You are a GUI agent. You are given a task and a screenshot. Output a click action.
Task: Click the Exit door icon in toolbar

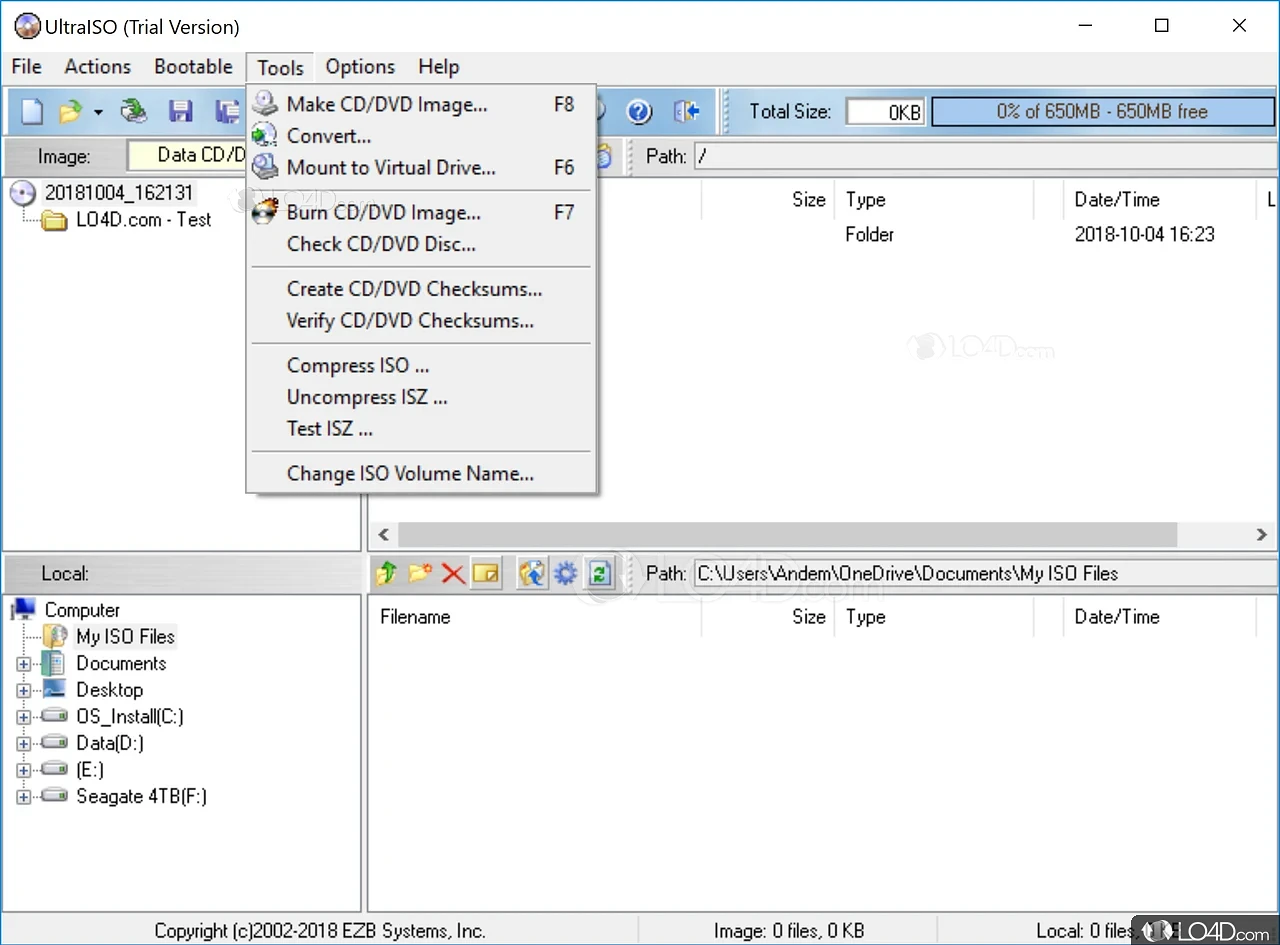[x=687, y=111]
